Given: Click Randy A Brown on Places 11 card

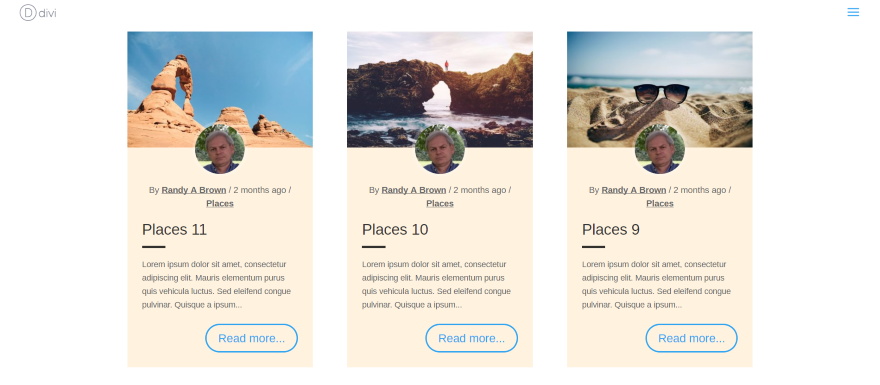Looking at the screenshot, I should tap(194, 190).
